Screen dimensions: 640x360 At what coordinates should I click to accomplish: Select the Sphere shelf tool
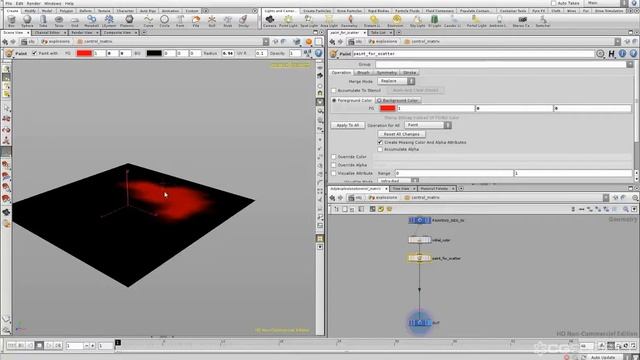(x=27, y=21)
